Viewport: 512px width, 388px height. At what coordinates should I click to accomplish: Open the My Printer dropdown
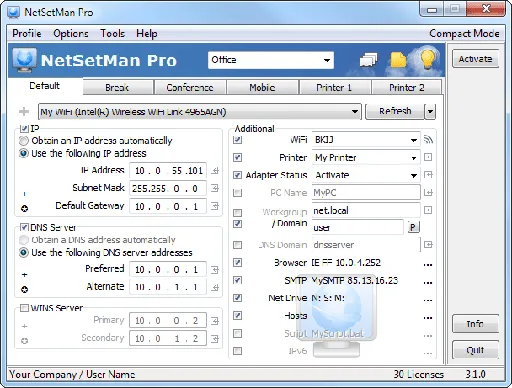[366, 157]
